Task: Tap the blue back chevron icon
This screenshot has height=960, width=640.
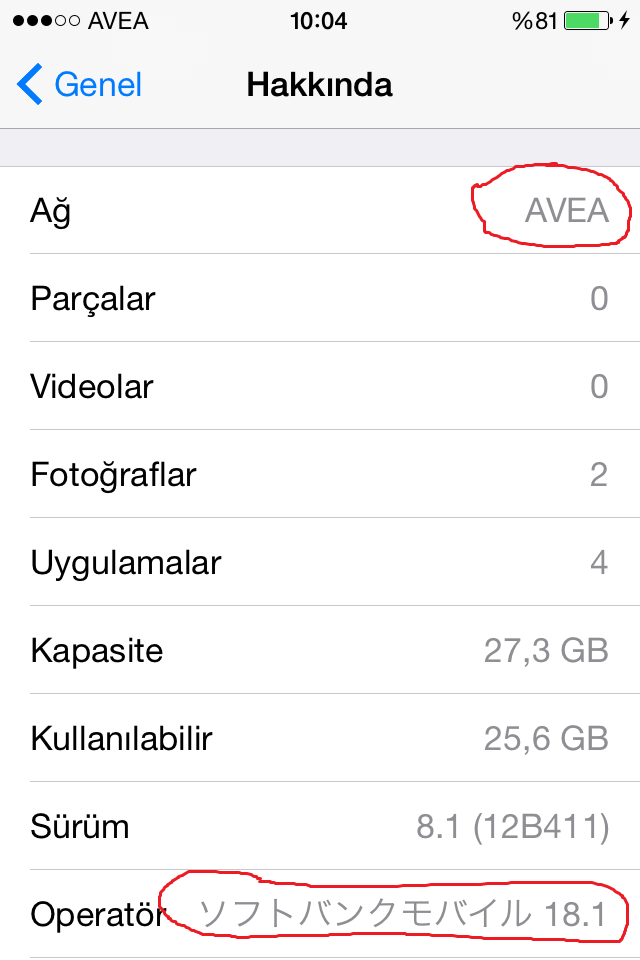Action: click(29, 84)
